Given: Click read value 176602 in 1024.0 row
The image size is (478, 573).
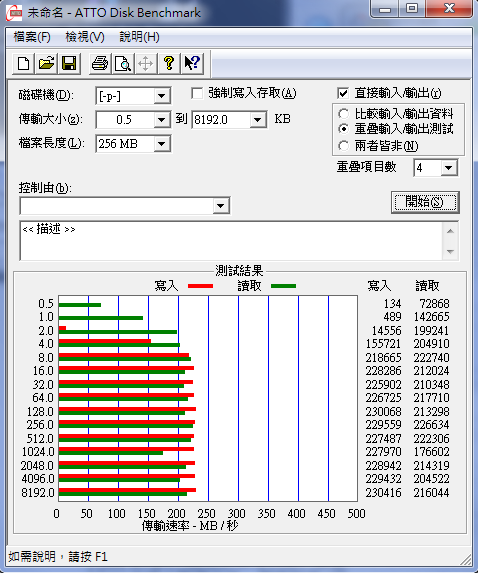Looking at the screenshot, I should click(x=431, y=452).
